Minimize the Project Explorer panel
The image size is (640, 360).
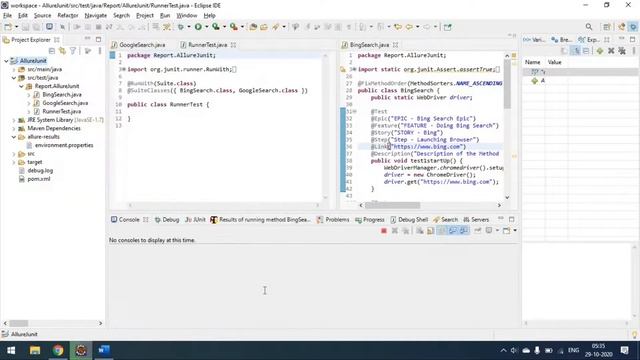point(87,39)
